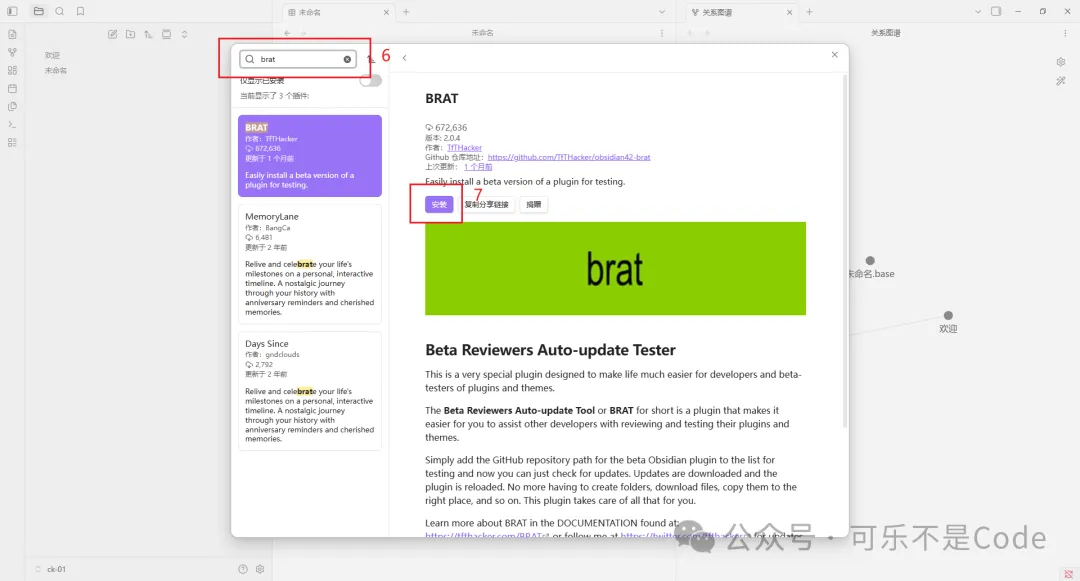Change file explorer sort order
The height and width of the screenshot is (581, 1080).
coord(148,34)
